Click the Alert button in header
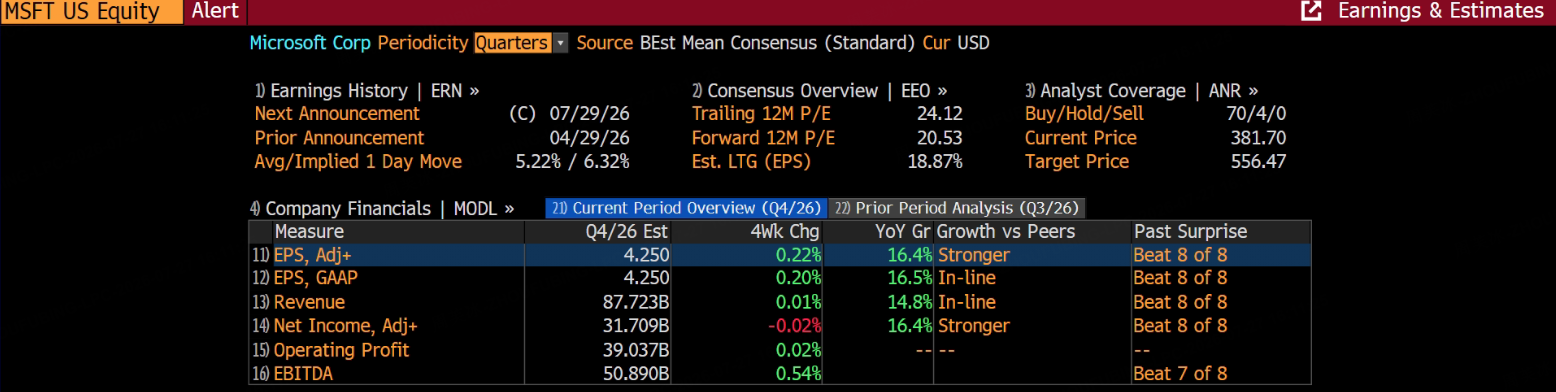1556x392 pixels. coord(215,11)
